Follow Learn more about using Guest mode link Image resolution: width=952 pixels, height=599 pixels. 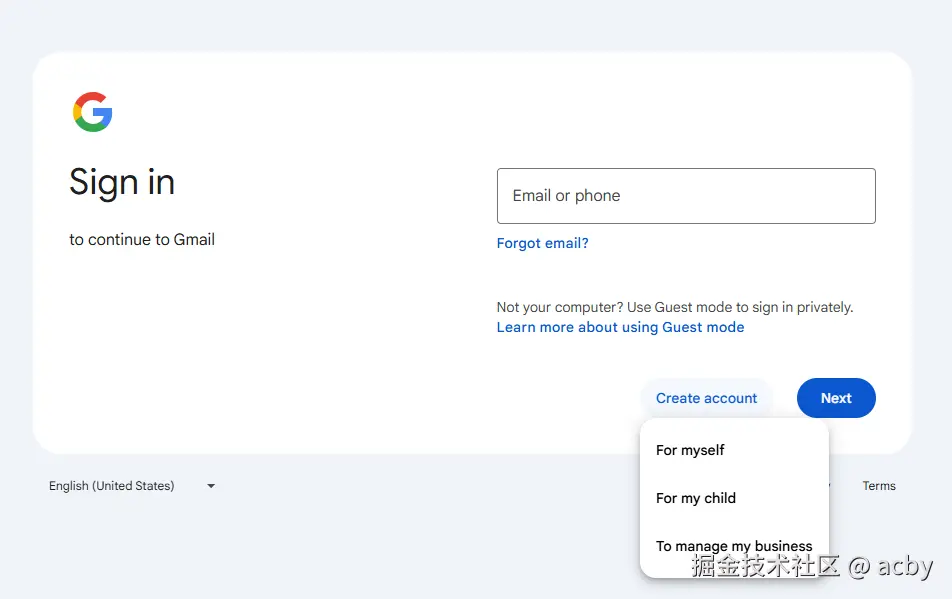pyautogui.click(x=620, y=327)
